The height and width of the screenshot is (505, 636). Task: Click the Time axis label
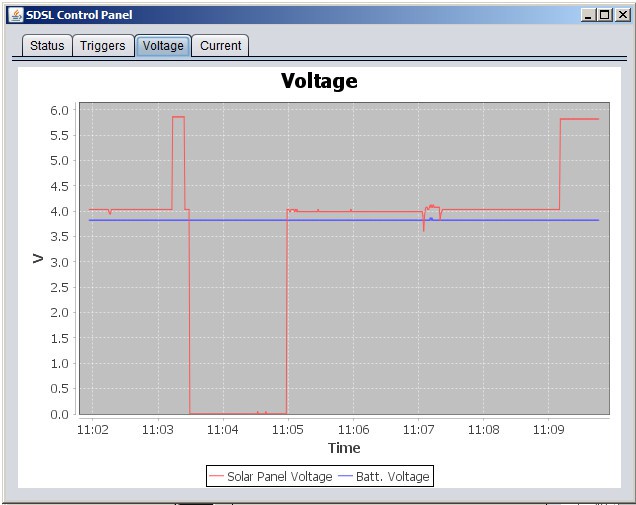(x=344, y=448)
